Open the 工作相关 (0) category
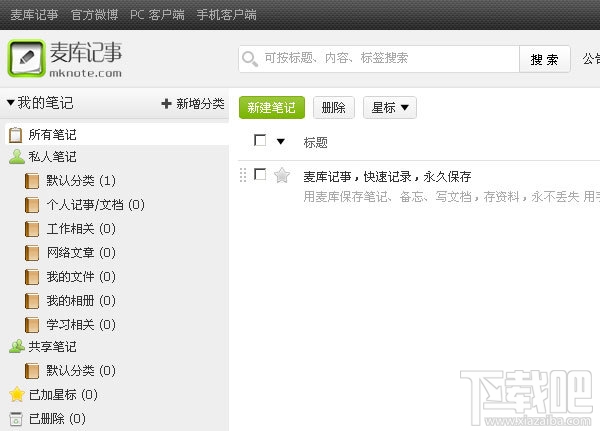The width and height of the screenshot is (600, 431). (81, 229)
